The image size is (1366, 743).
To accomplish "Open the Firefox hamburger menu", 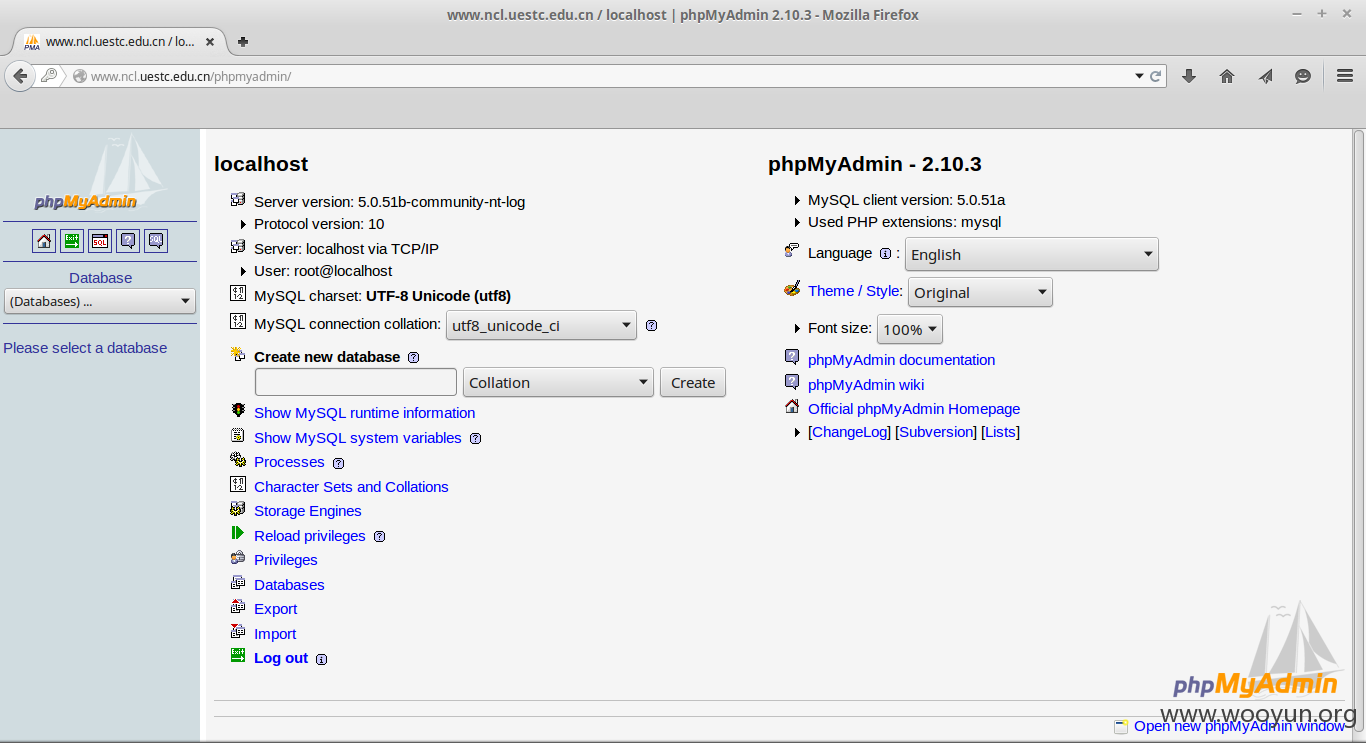I will tap(1345, 76).
